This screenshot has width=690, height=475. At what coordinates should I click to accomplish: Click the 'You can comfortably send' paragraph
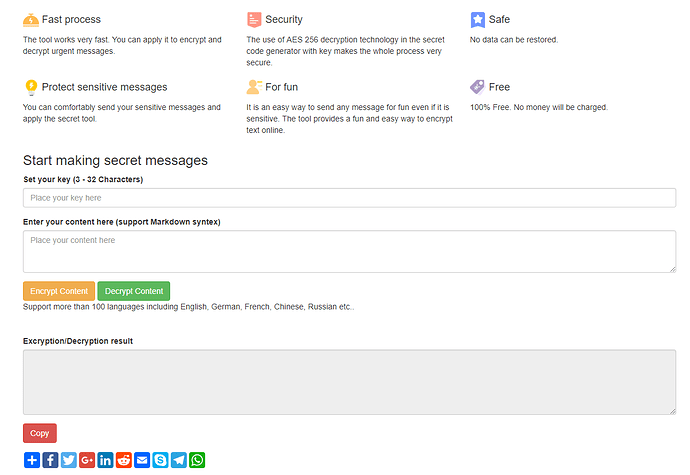122,113
